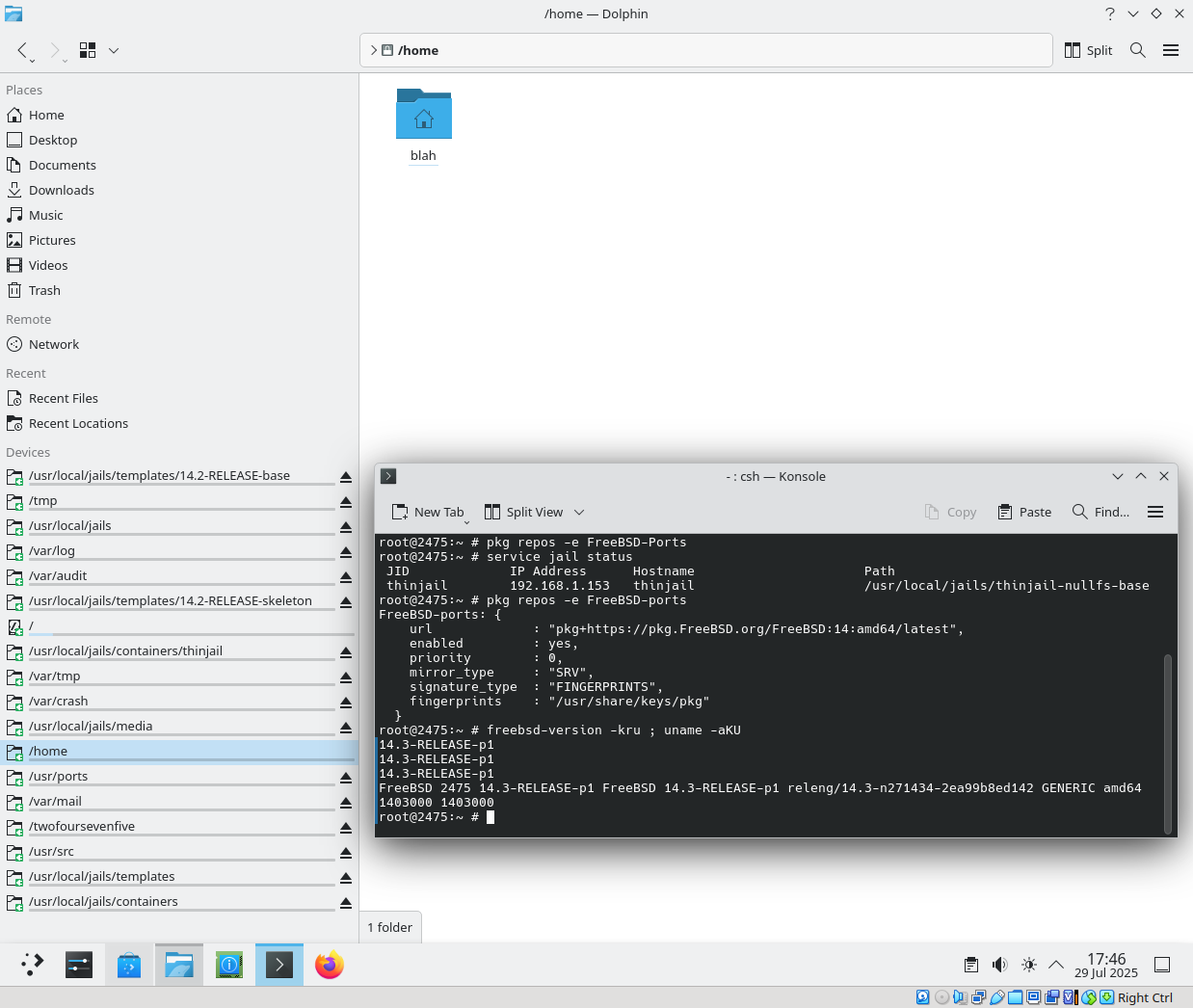
Task: Open Dolphin hamburger menu
Action: (x=1171, y=50)
